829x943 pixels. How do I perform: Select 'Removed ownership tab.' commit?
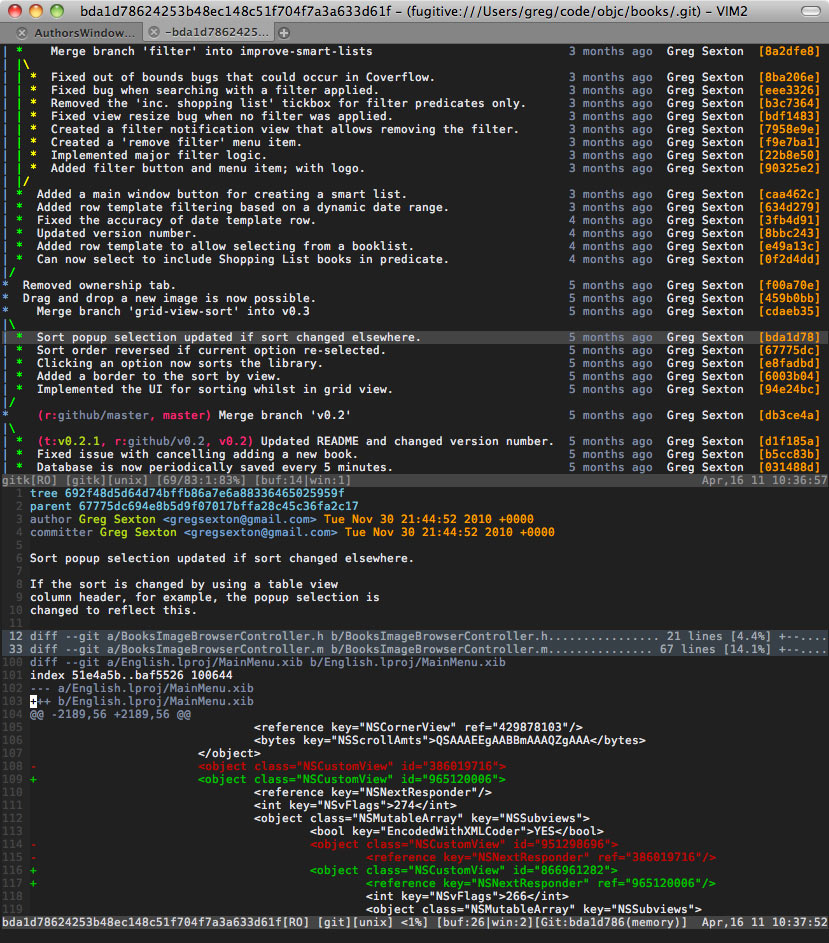point(99,286)
